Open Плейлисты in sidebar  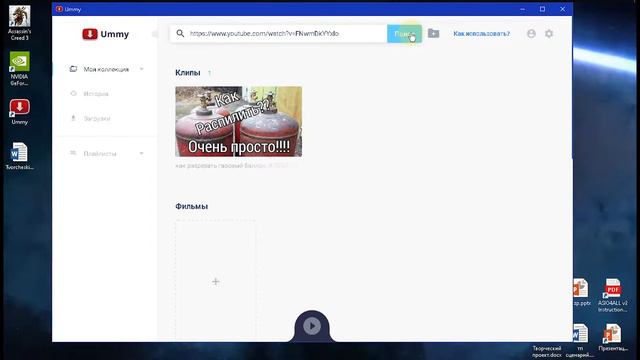100,153
